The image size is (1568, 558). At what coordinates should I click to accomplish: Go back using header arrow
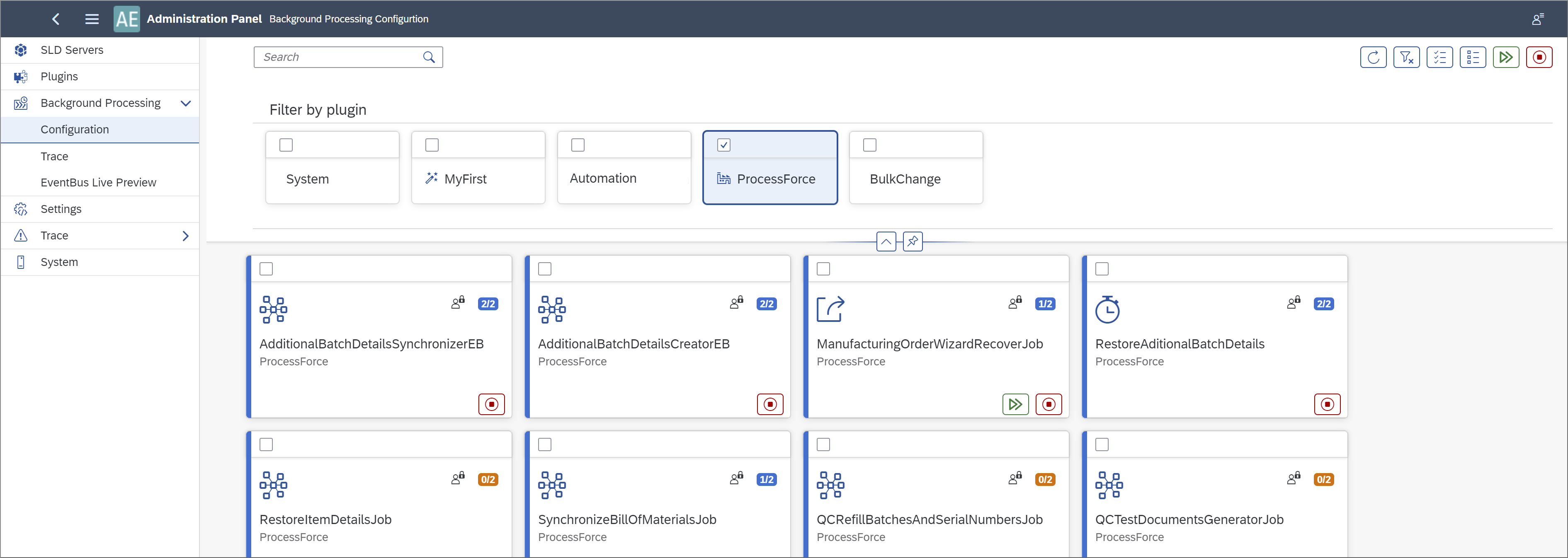coord(56,19)
